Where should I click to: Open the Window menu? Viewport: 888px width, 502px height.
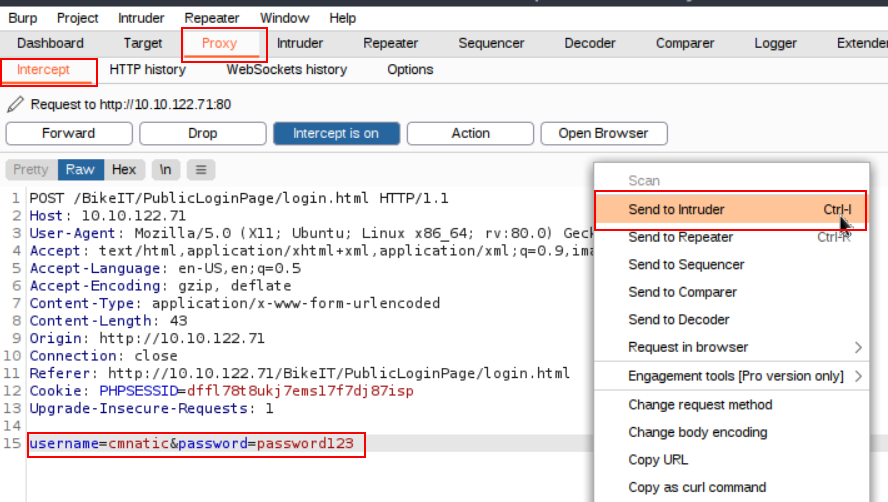click(285, 18)
